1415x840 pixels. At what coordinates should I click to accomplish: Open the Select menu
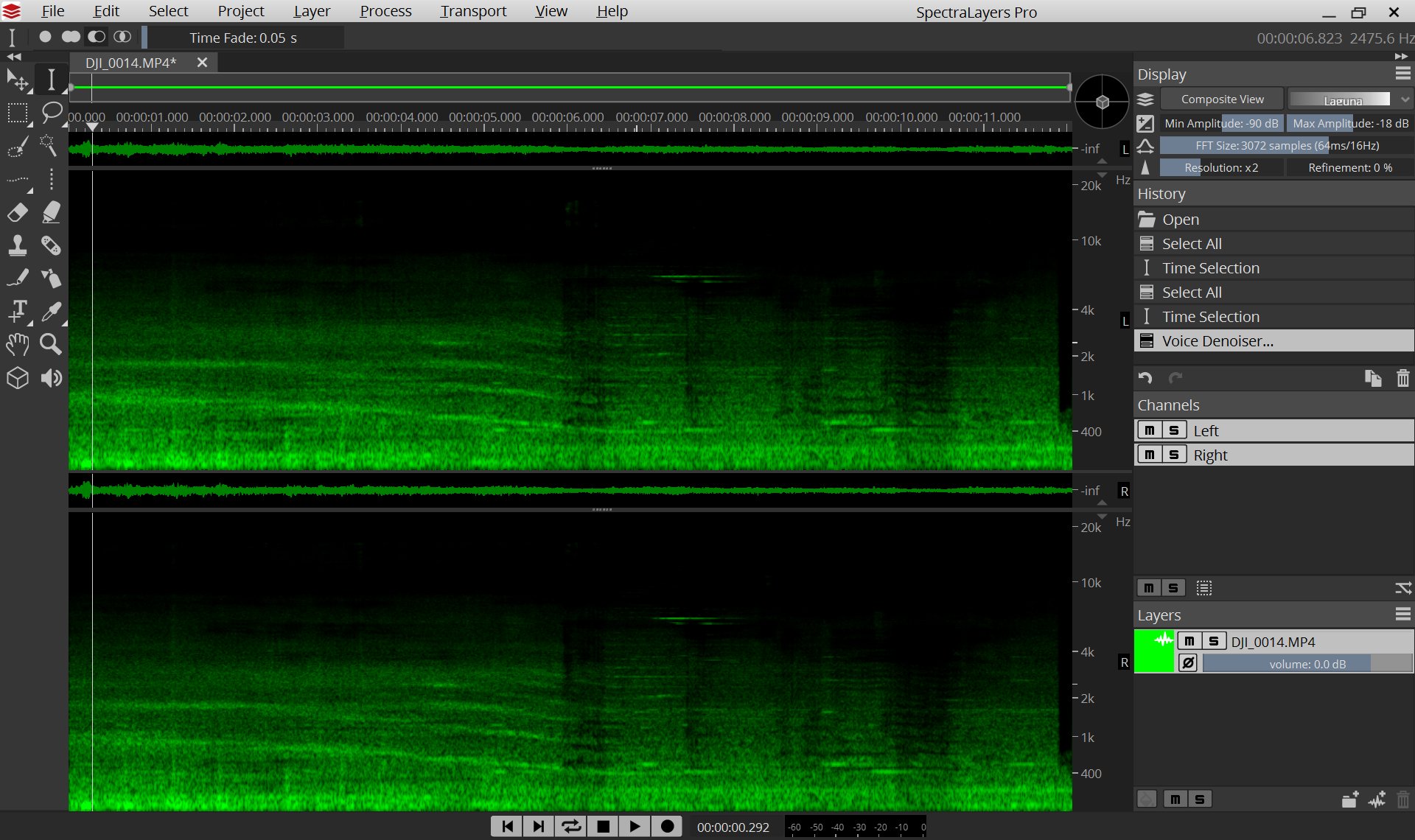168,11
